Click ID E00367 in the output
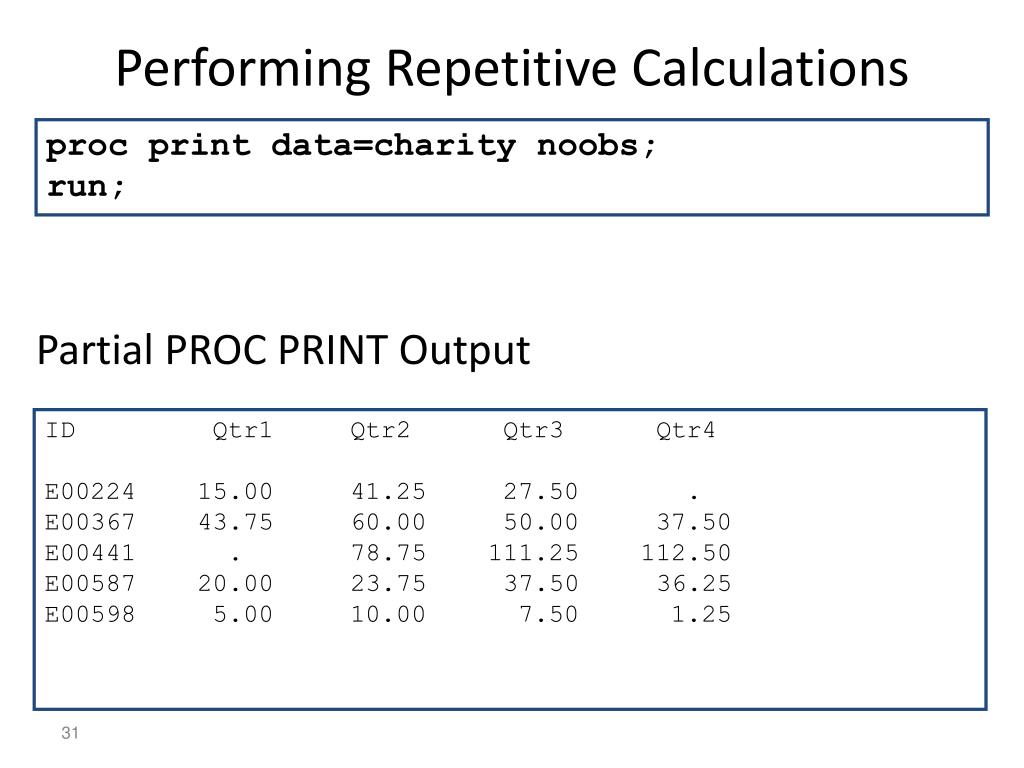This screenshot has height=768, width=1024. 90,522
